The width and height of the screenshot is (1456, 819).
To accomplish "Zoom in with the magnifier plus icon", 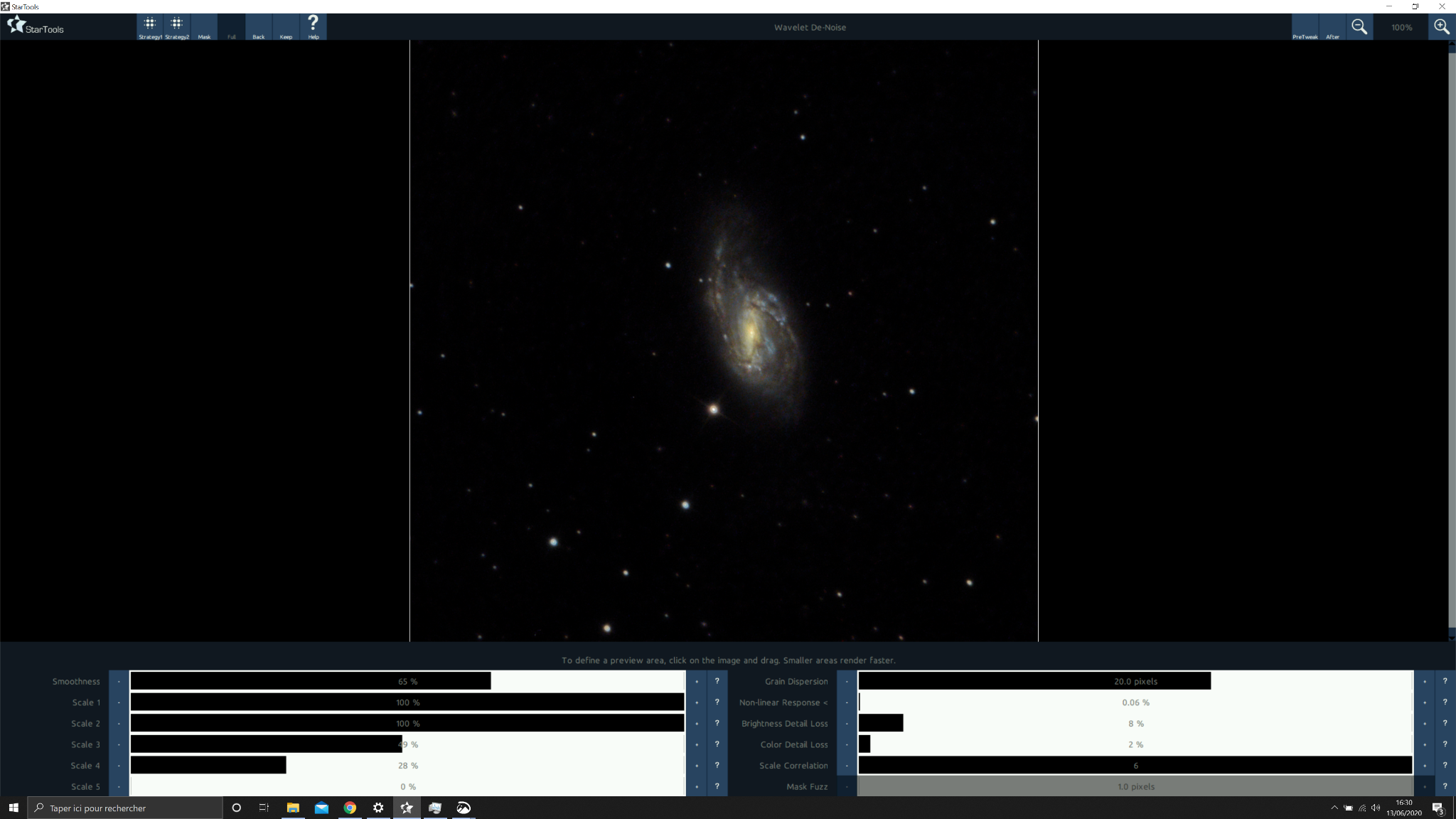I will pos(1442,27).
